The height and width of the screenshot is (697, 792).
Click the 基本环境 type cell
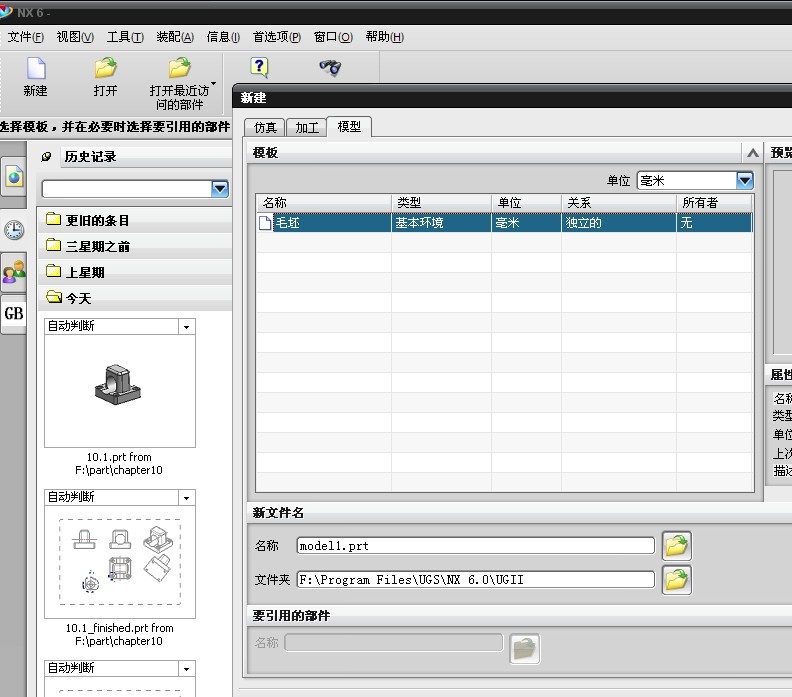pos(441,223)
